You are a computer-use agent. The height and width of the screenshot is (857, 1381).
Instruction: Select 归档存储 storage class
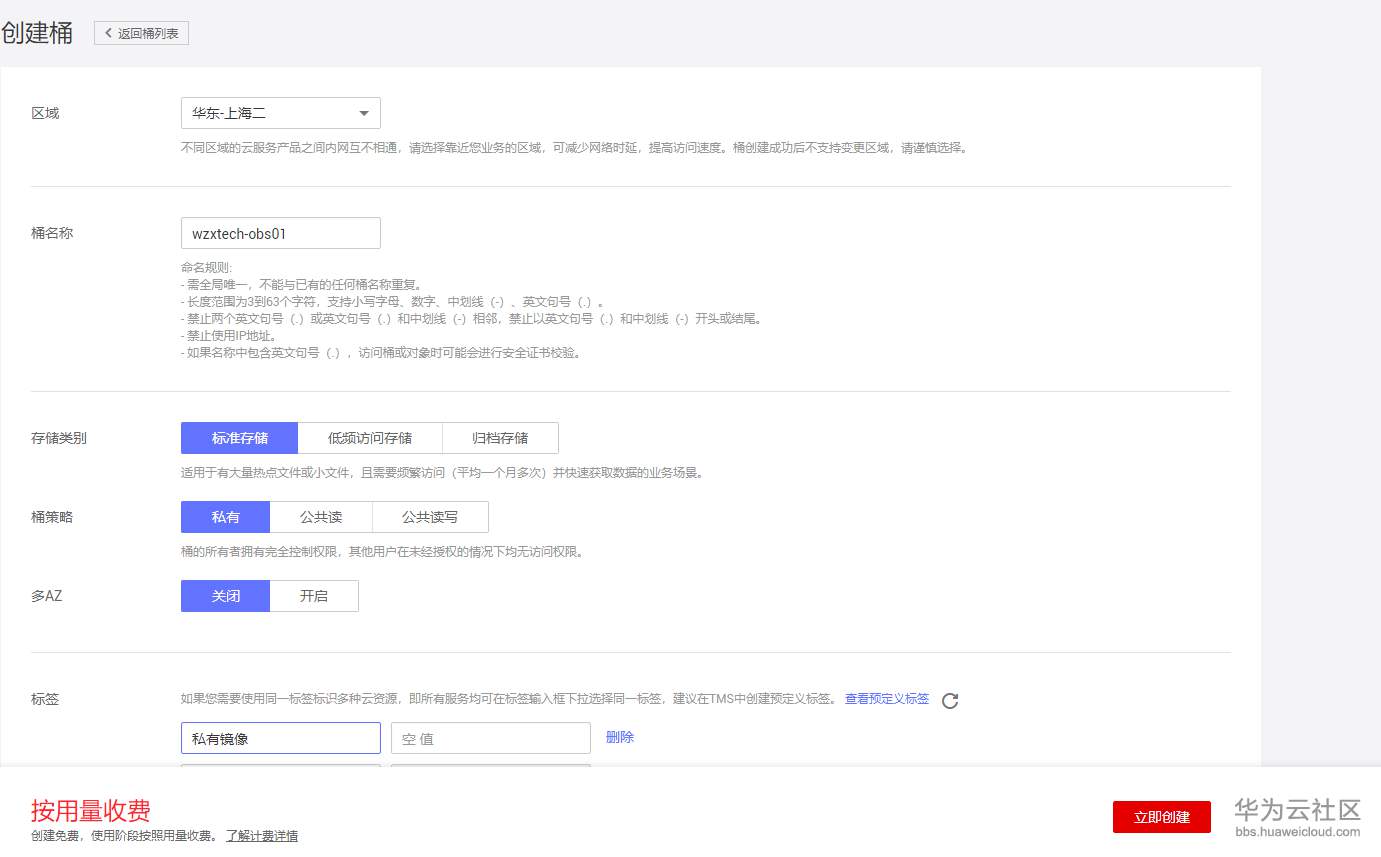(x=500, y=438)
